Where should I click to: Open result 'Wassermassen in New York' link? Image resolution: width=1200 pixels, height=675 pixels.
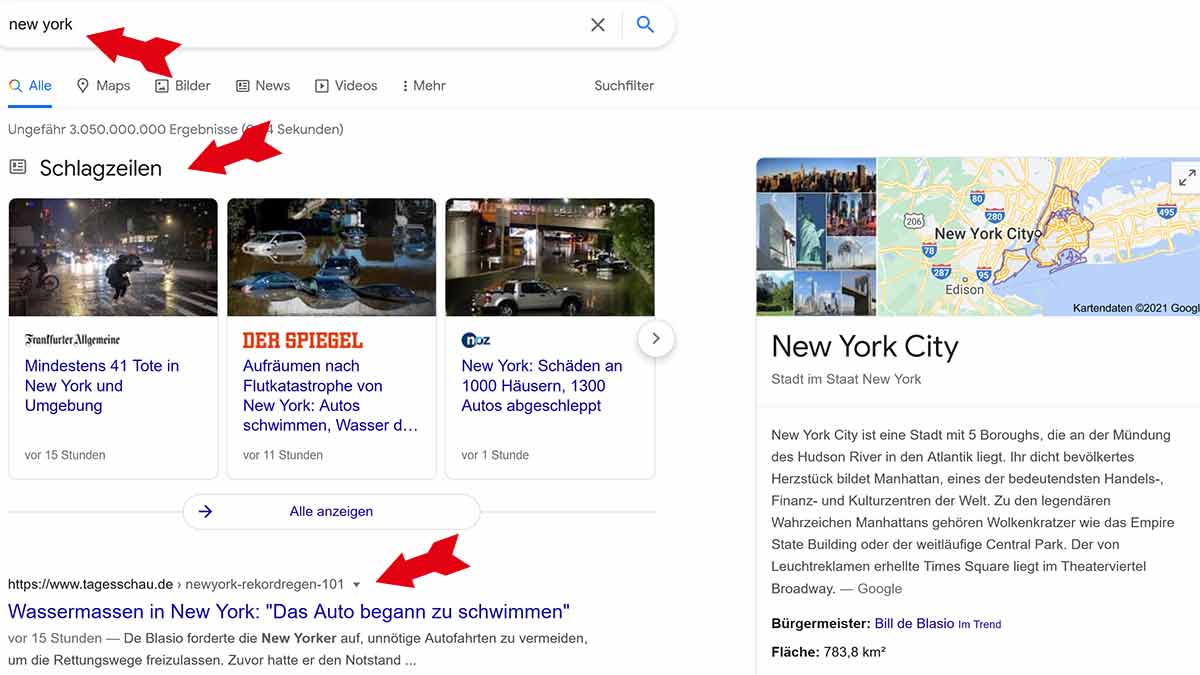pos(289,611)
